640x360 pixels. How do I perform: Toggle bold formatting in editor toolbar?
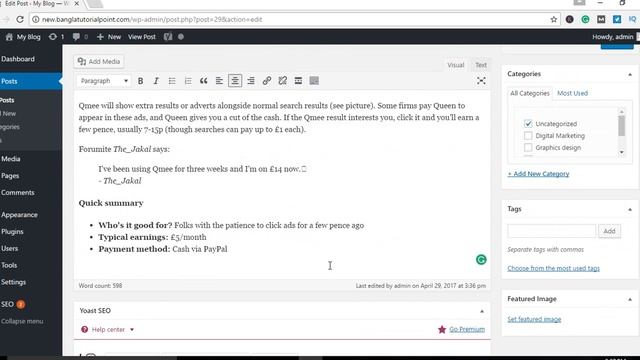140,81
